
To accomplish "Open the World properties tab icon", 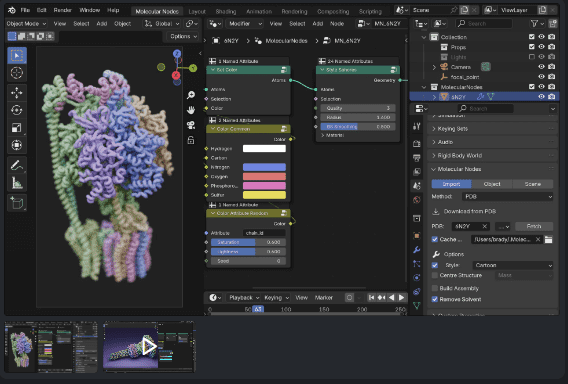I will point(417,200).
